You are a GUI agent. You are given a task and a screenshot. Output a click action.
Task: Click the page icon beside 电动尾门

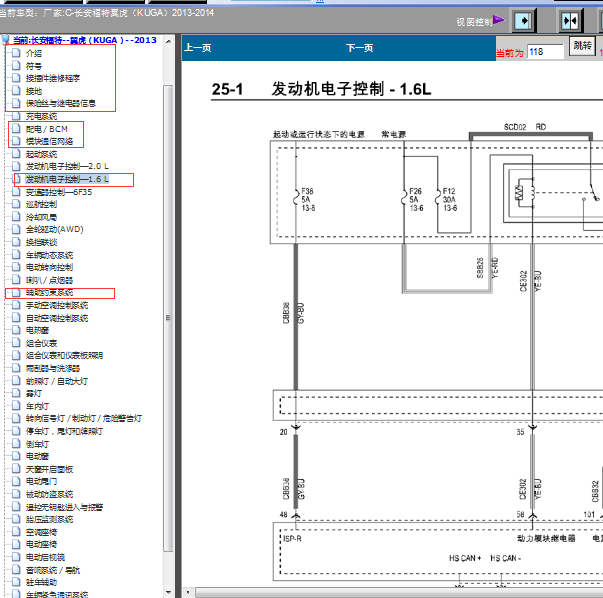click(16, 481)
